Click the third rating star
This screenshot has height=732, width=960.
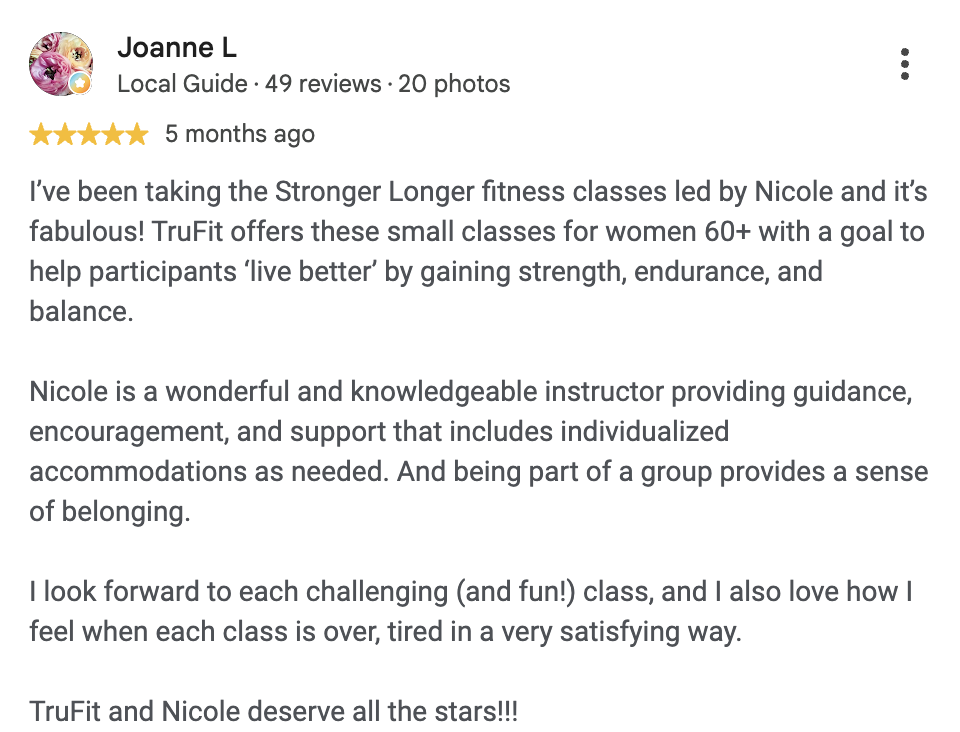pos(89,134)
